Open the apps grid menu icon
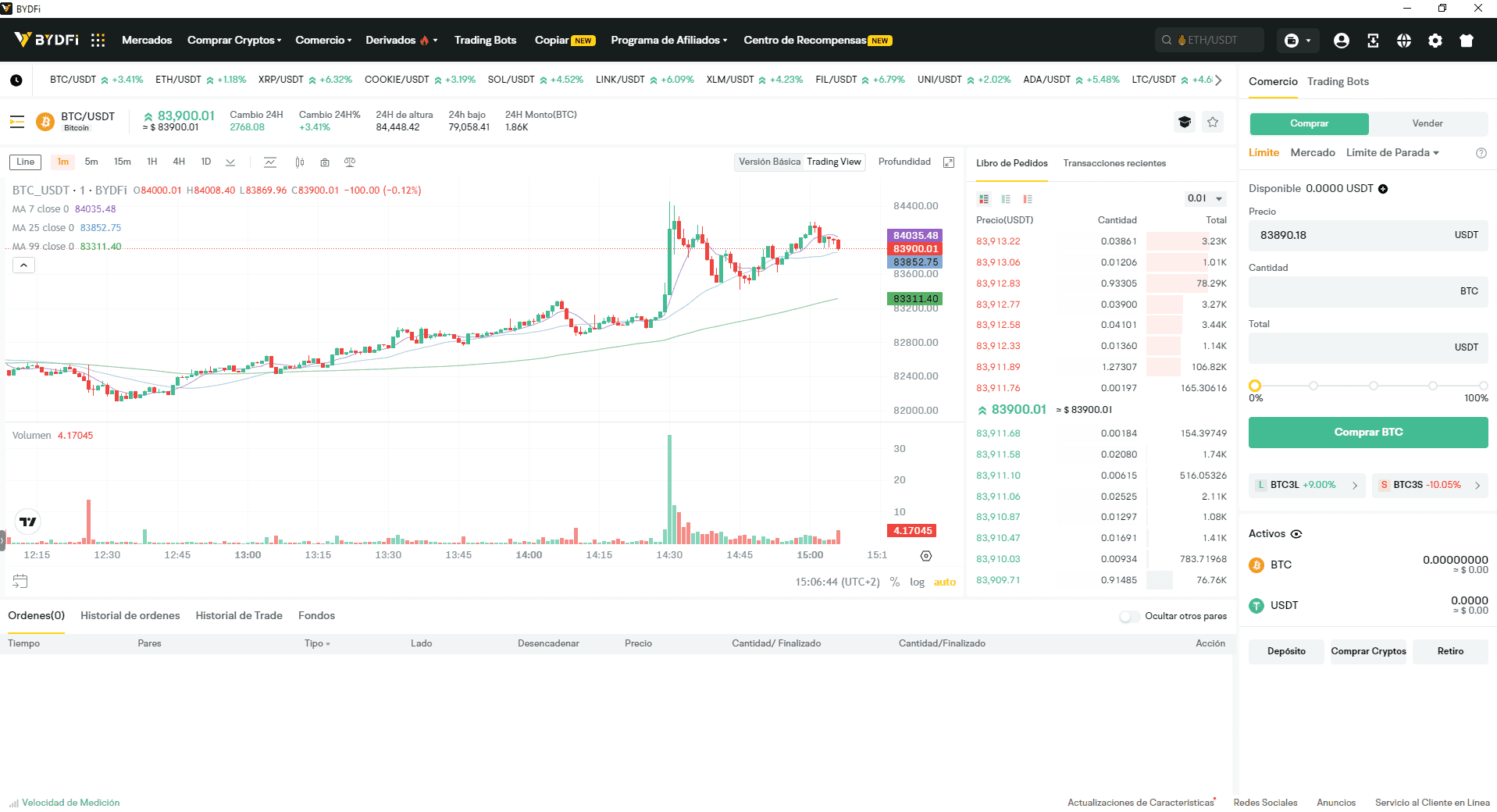Screen dimensions: 1497x812 point(98,40)
